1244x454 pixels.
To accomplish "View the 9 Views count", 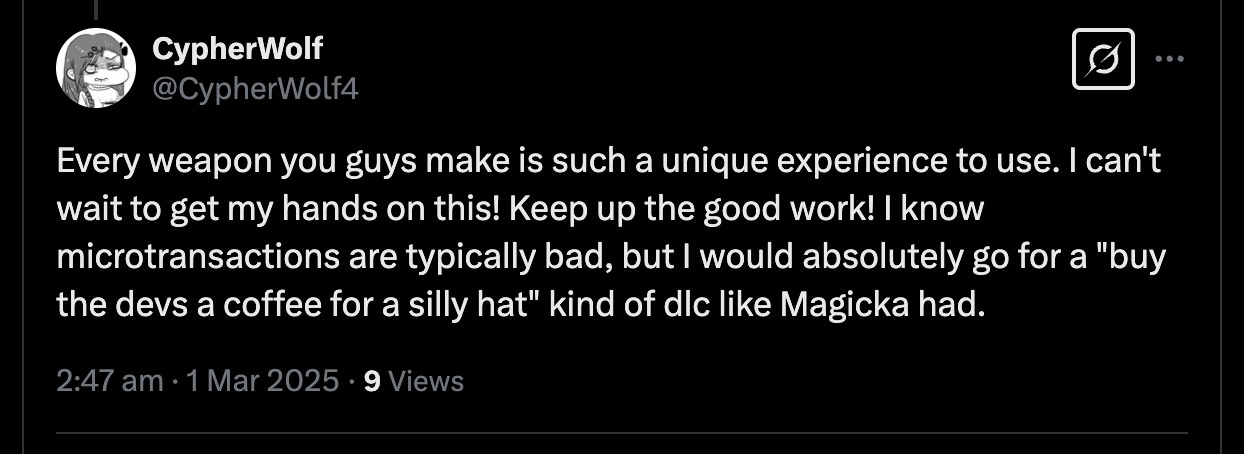I will pyautogui.click(x=413, y=381).
